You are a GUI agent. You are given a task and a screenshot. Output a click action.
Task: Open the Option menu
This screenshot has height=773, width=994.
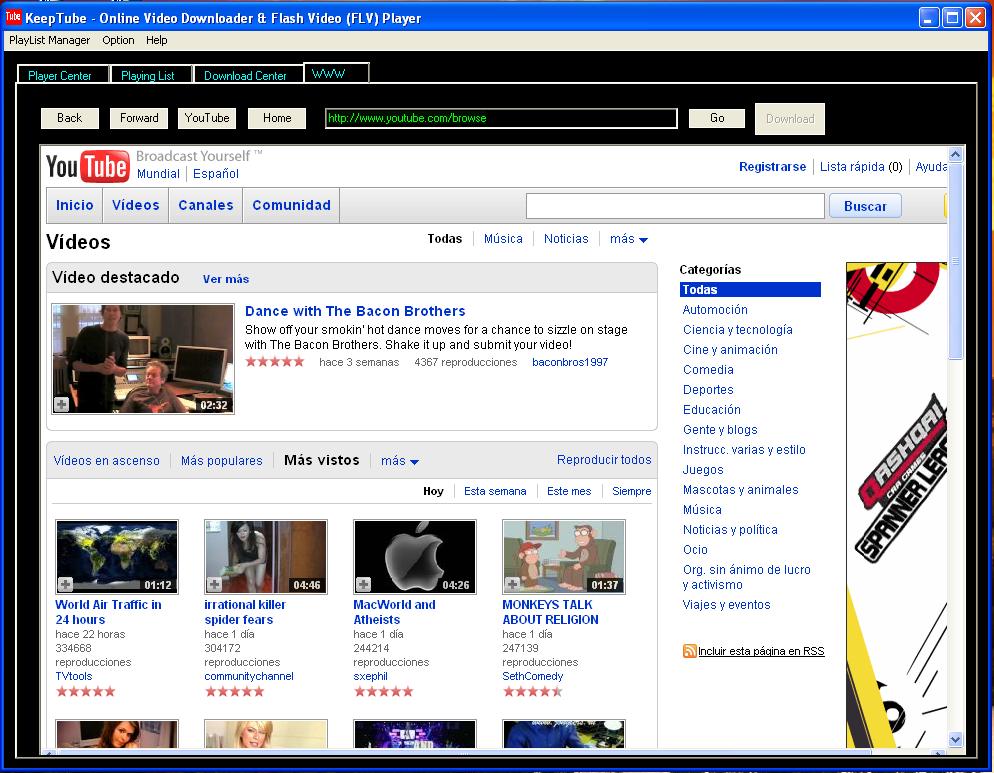click(118, 40)
